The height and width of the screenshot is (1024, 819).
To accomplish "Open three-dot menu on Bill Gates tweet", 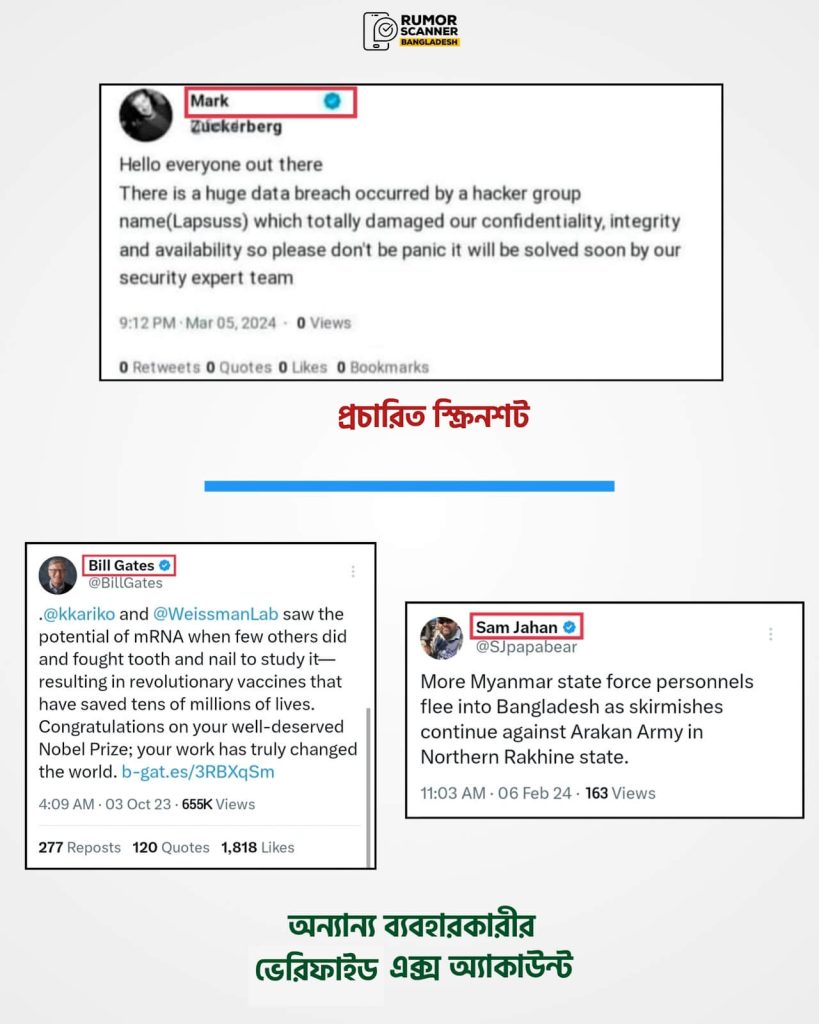I will tap(353, 571).
